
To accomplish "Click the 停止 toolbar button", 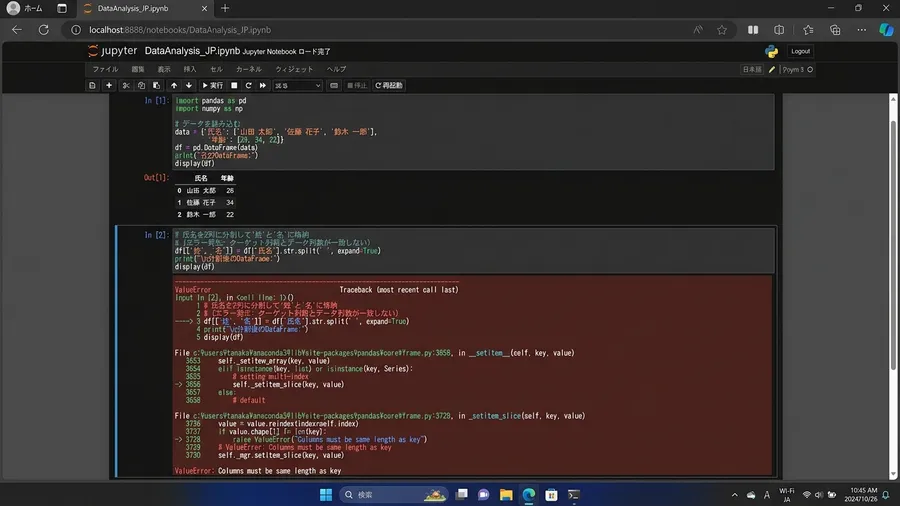I will tap(357, 85).
